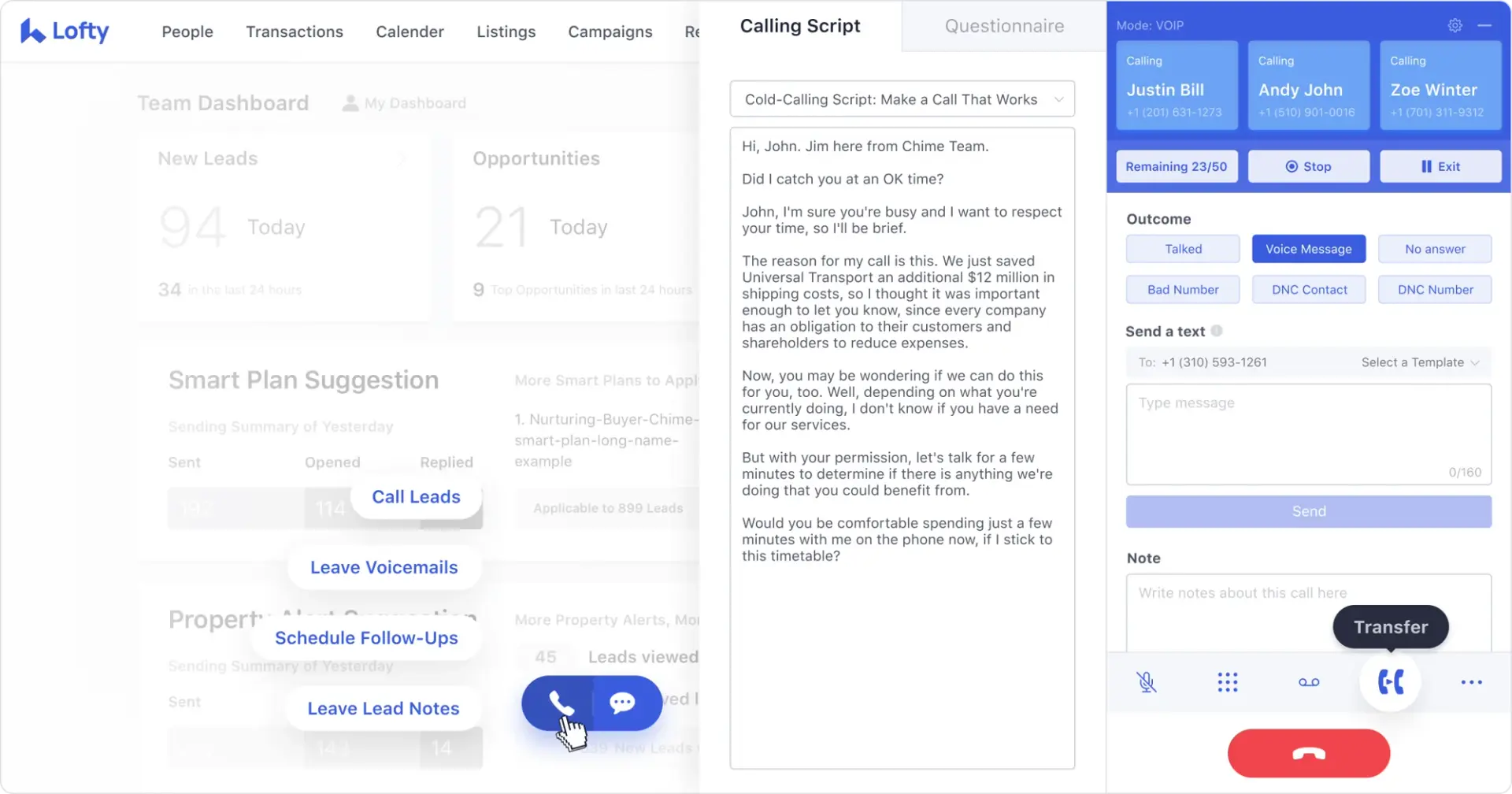1512x794 pixels.
Task: Open the People menu
Action: coord(187,32)
